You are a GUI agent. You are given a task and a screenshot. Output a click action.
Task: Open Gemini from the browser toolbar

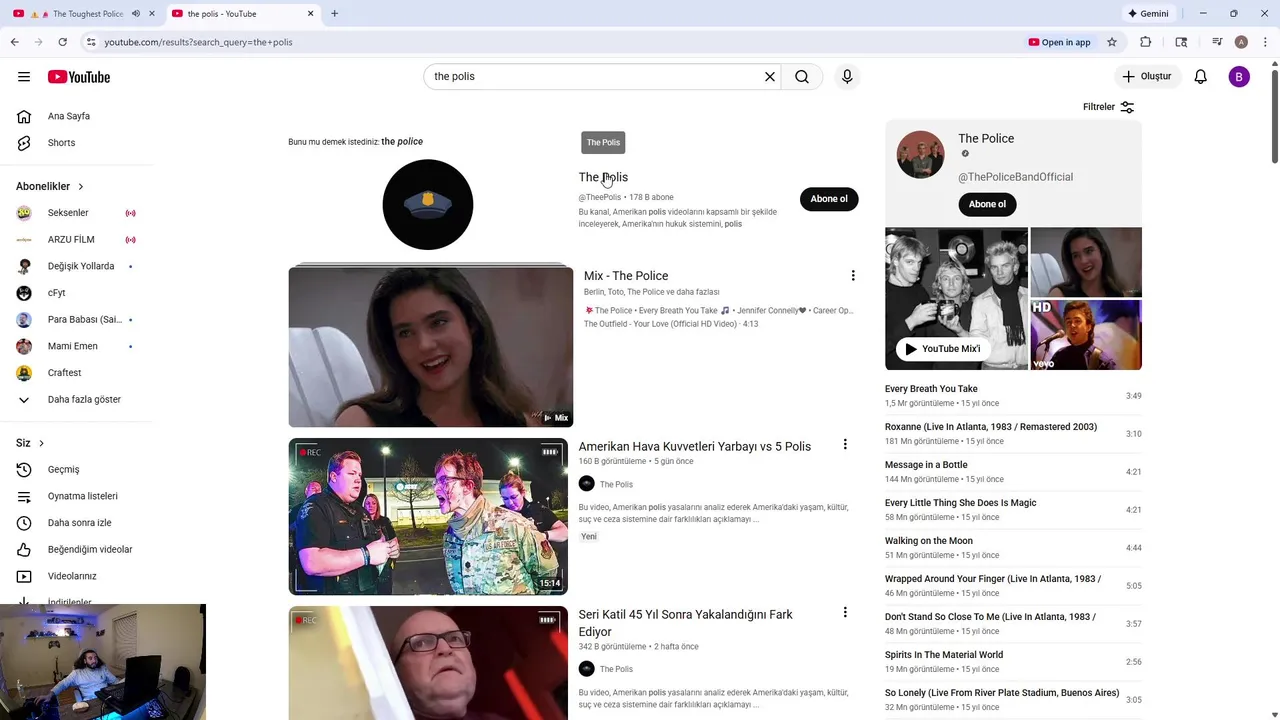pos(1148,14)
